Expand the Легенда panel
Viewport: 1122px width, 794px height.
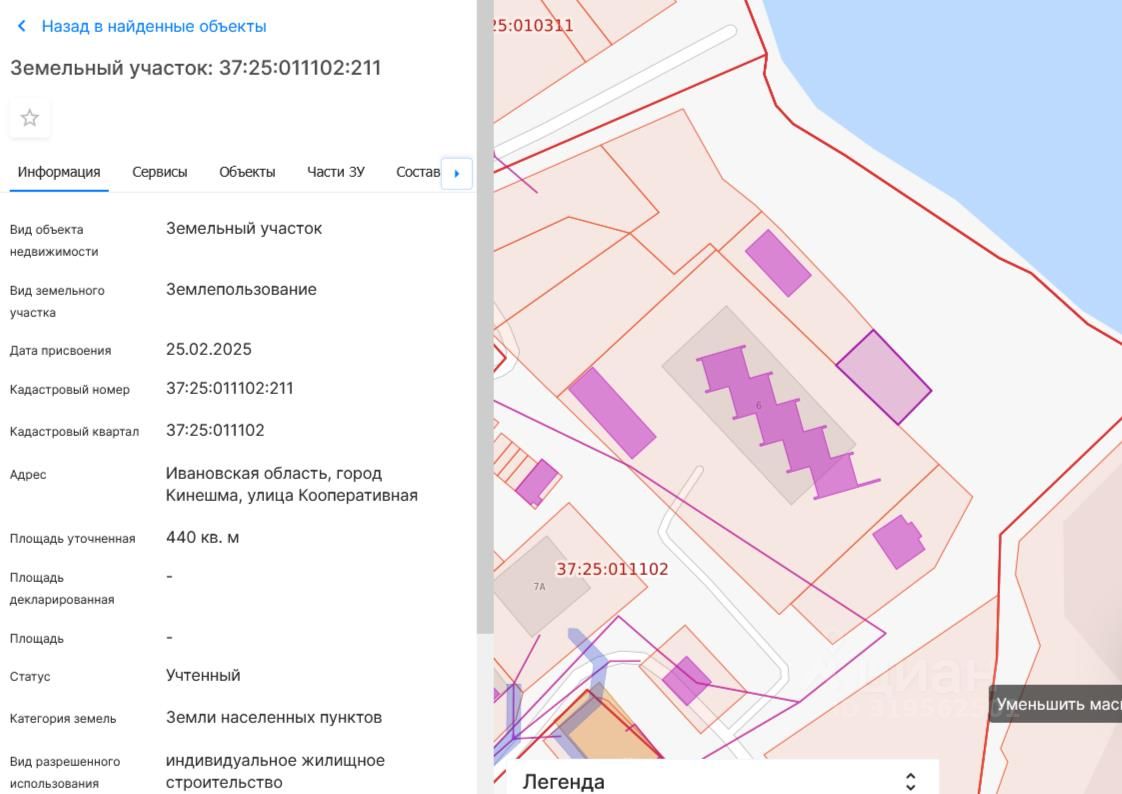pos(910,781)
